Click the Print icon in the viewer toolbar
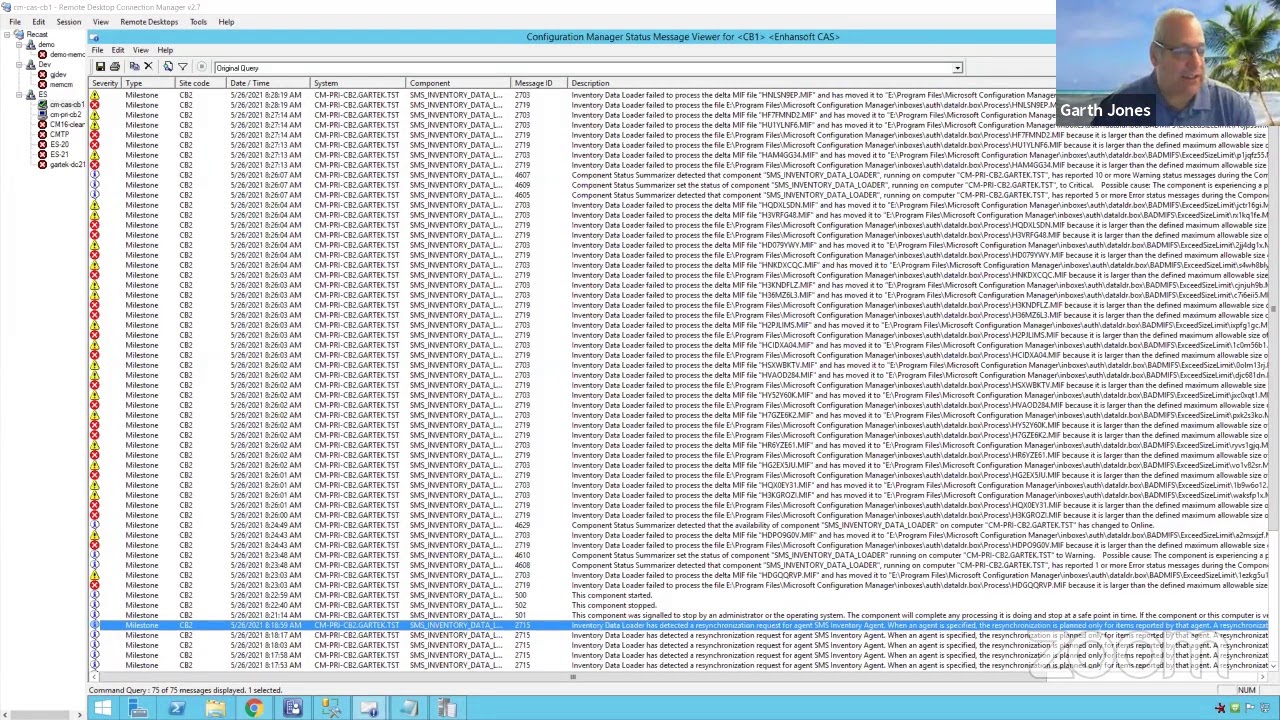The height and width of the screenshot is (720, 1280). tap(115, 67)
